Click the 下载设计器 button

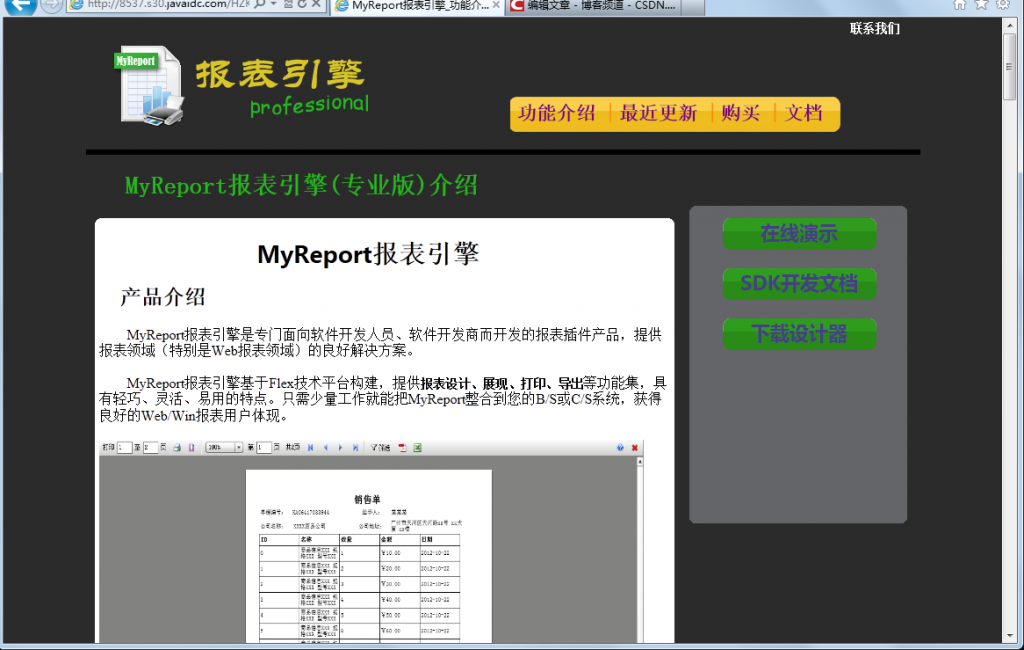(799, 334)
